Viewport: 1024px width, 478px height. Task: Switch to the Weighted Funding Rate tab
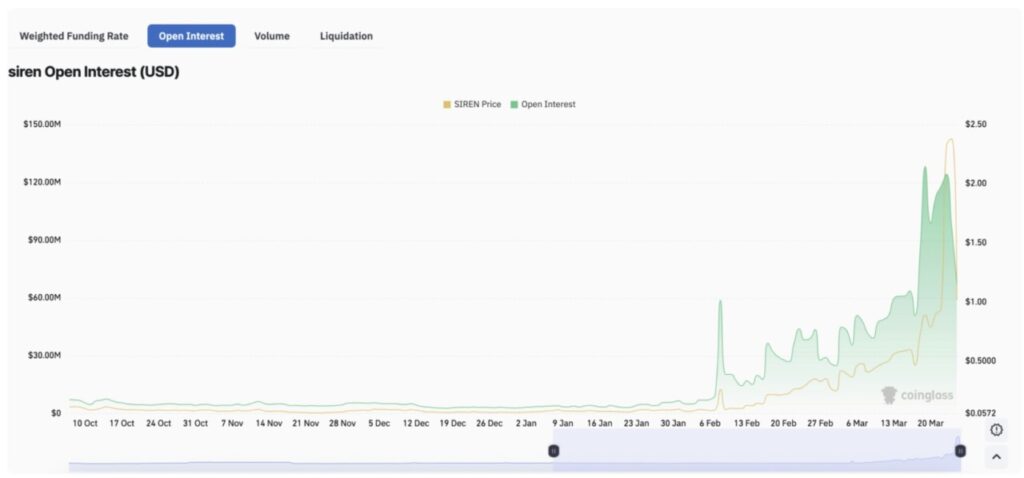click(74, 36)
